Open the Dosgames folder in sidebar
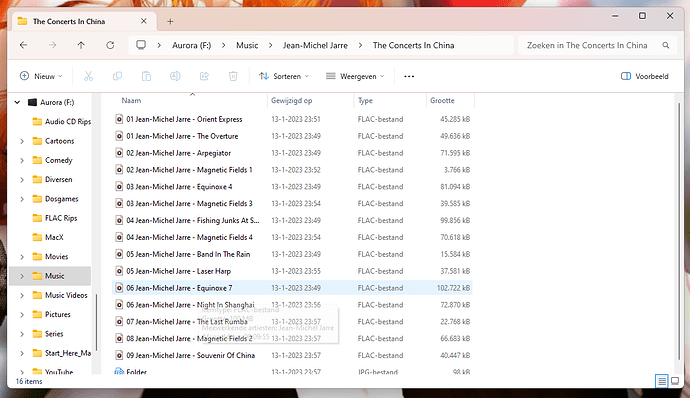Viewport: 690px width, 398px height. (x=62, y=199)
